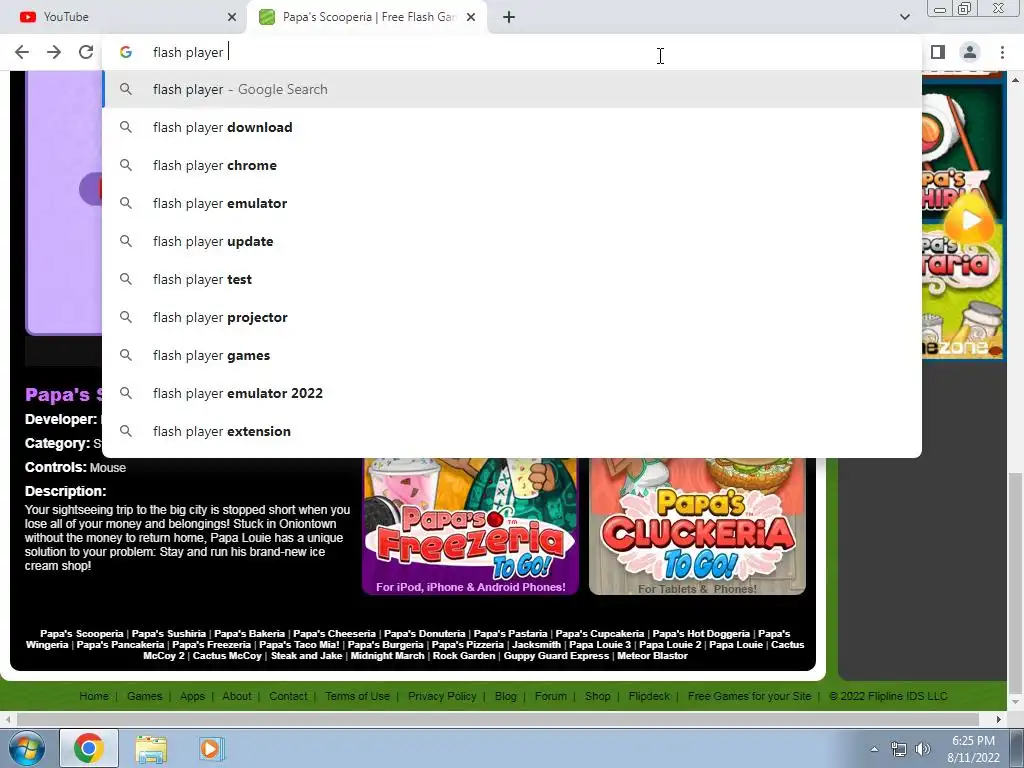The image size is (1024, 768).
Task: Open the Papa's Cheeseria link
Action: tap(334, 633)
